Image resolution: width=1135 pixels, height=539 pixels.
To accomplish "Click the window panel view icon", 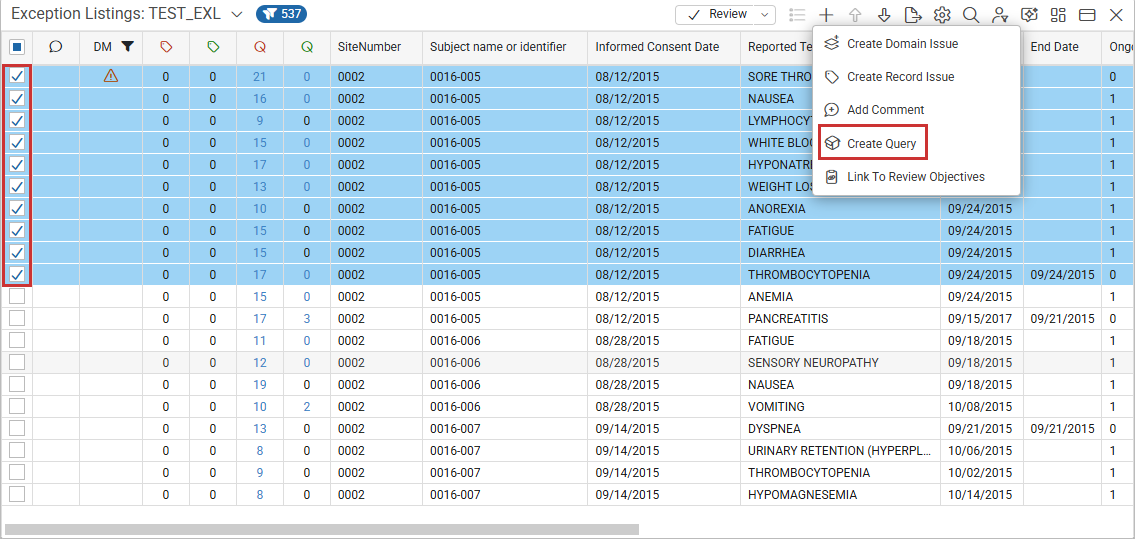I will point(1087,14).
